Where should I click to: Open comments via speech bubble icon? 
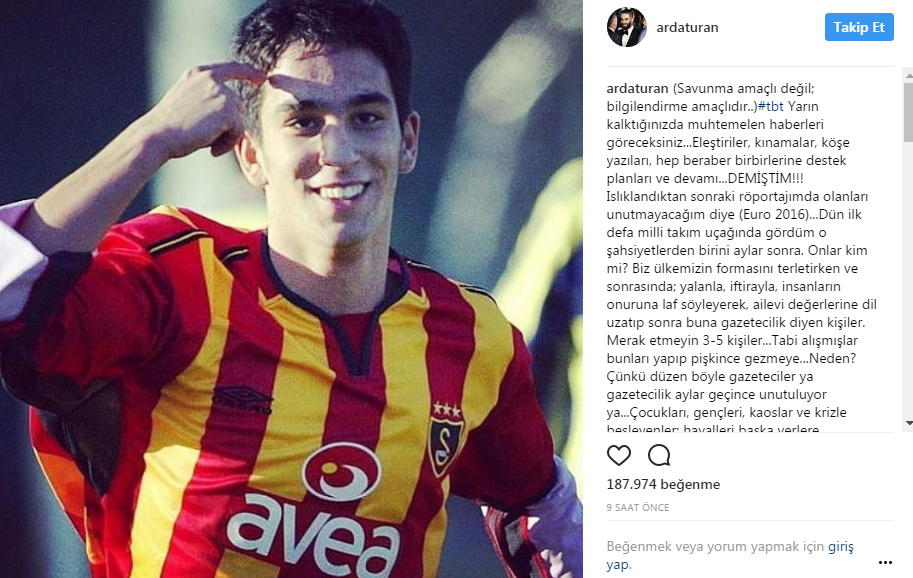tap(659, 455)
